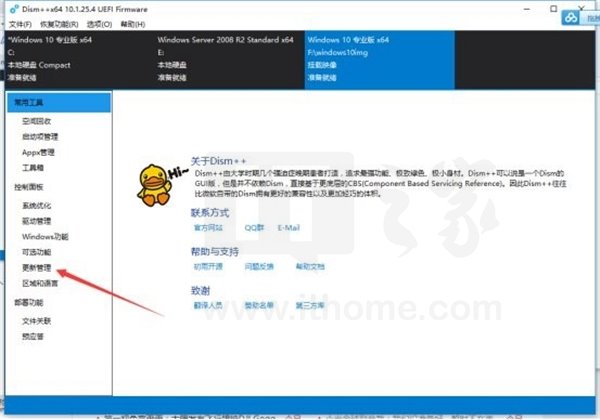The image size is (600, 420).
Task: Open 更新管理 in the sidebar
Action: (36, 268)
